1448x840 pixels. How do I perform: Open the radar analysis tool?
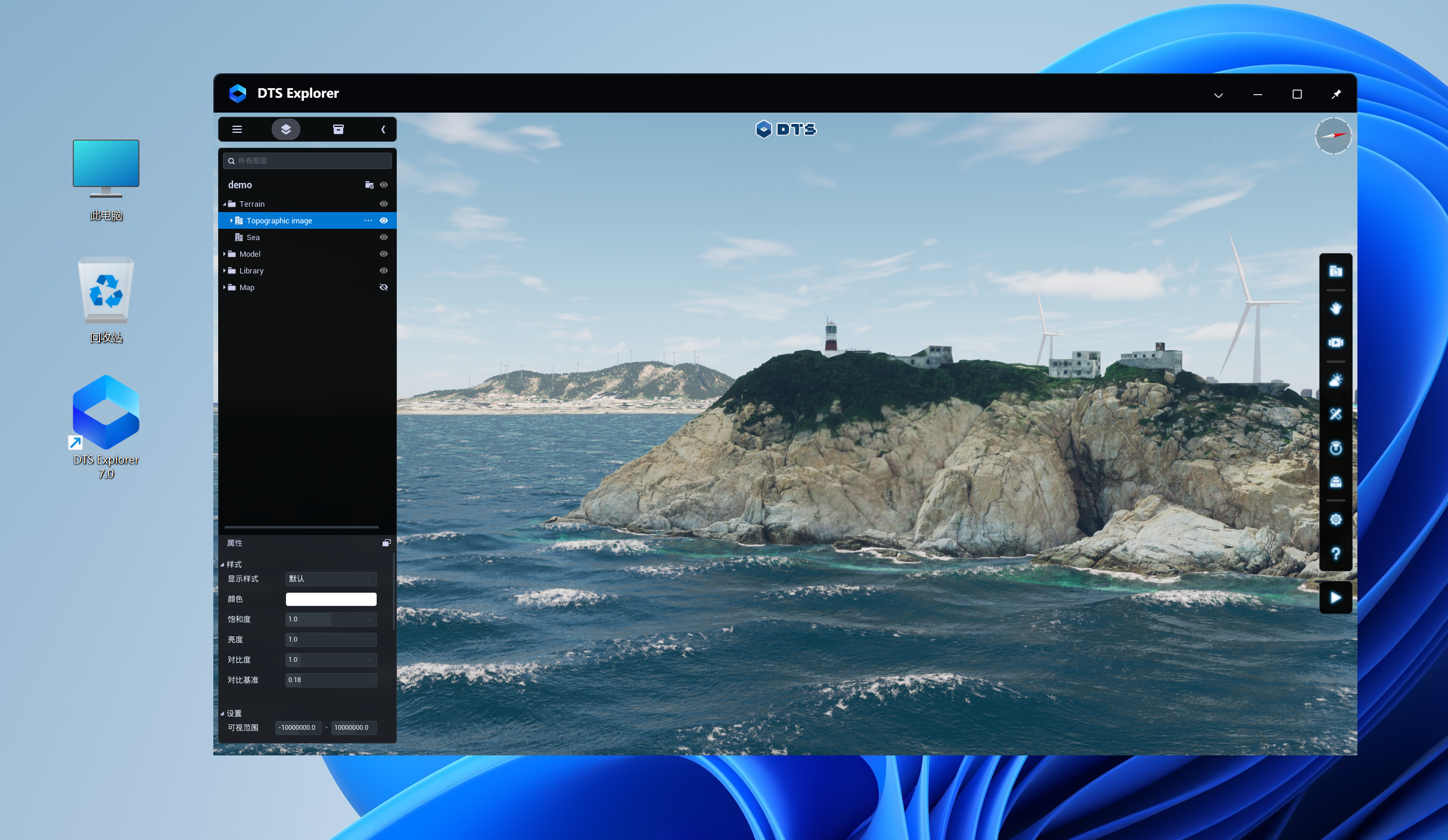pyautogui.click(x=1336, y=448)
